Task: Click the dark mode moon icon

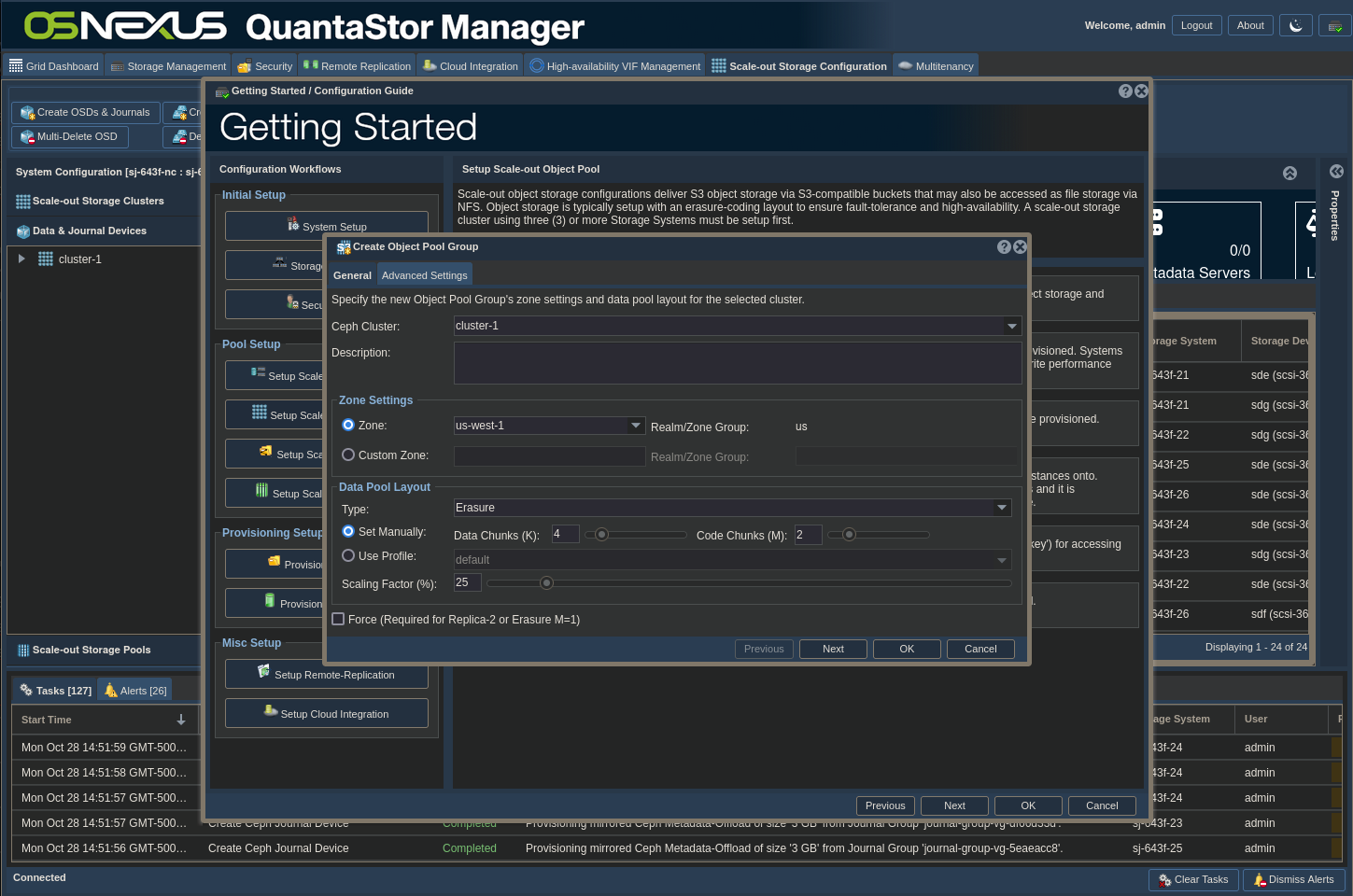Action: point(1295,26)
